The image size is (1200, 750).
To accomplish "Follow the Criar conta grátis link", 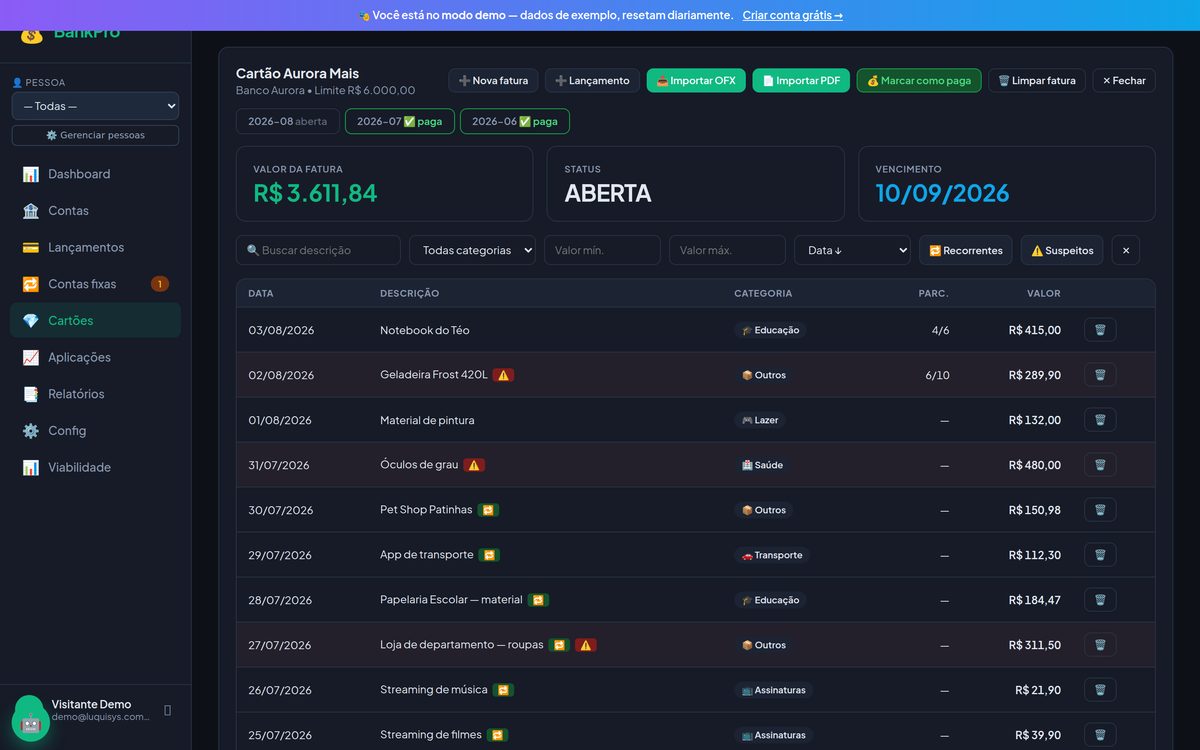I will point(793,15).
